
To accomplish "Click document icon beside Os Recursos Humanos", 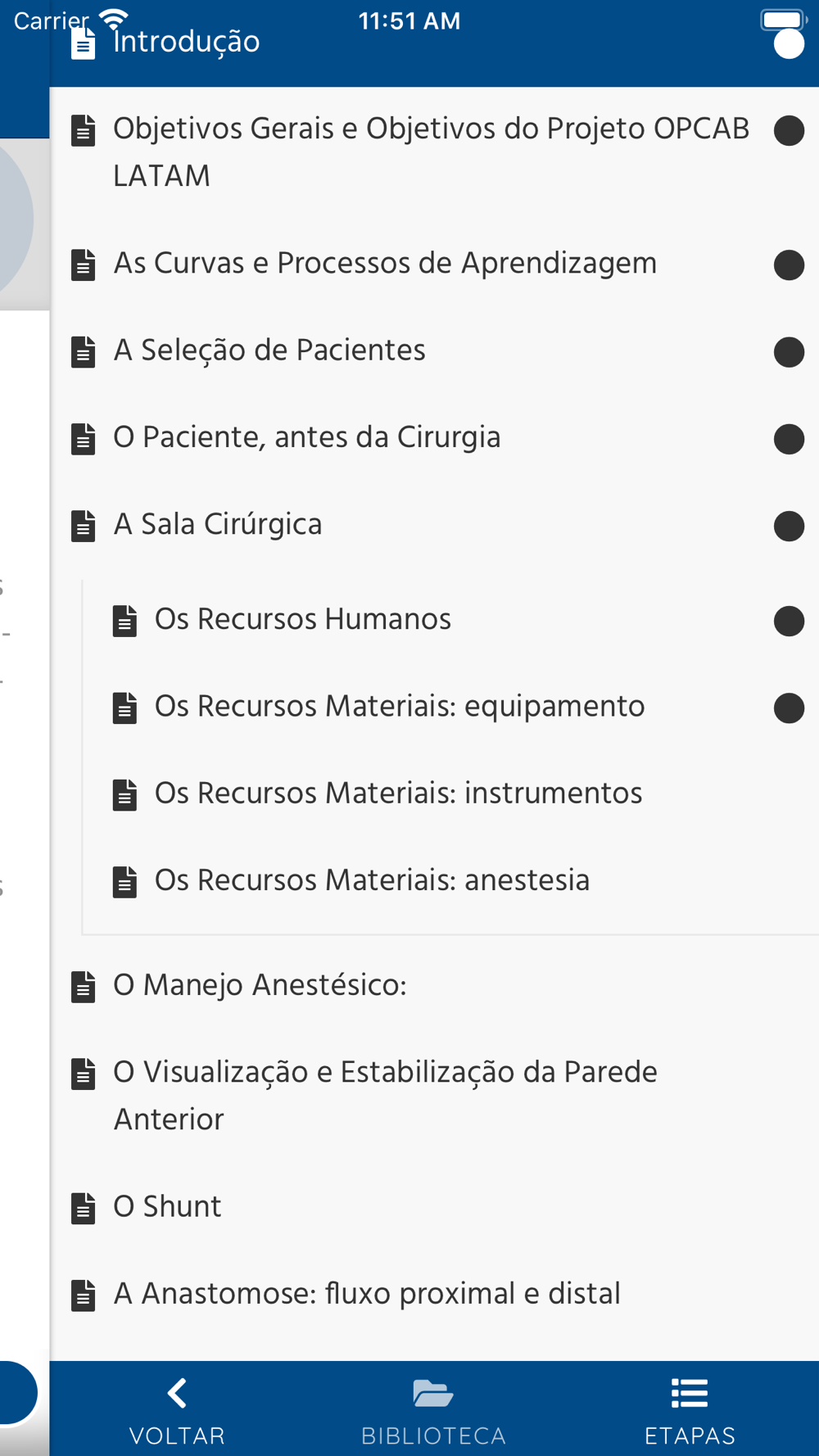I will coord(125,621).
